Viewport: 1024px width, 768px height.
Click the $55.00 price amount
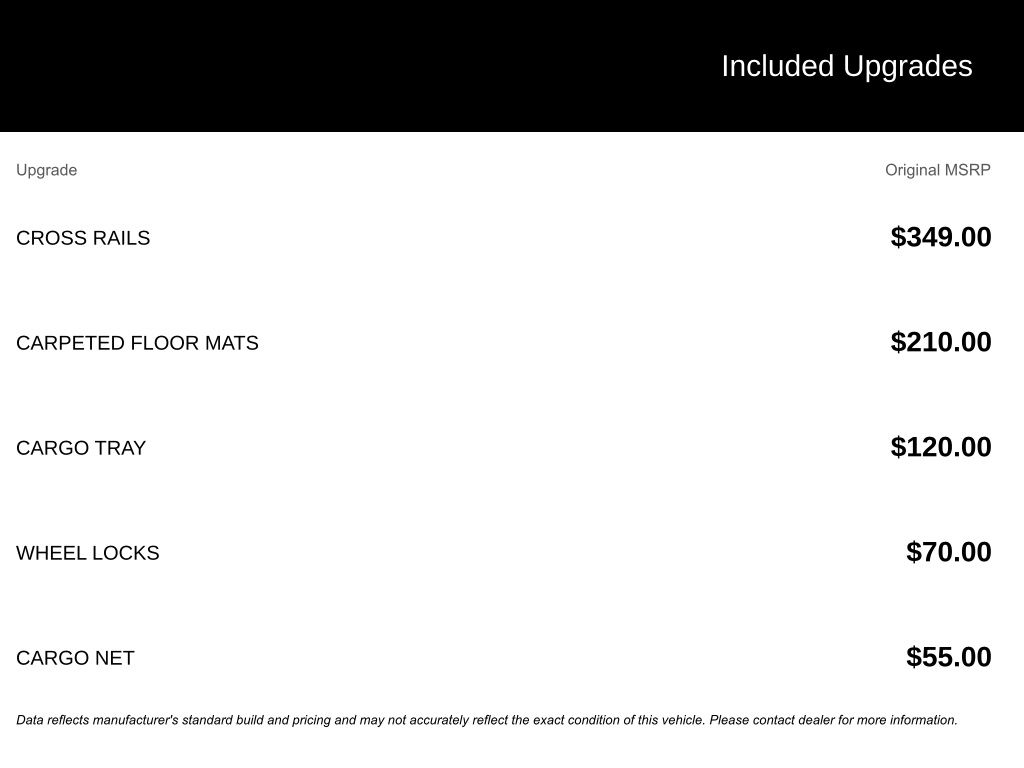click(x=949, y=657)
